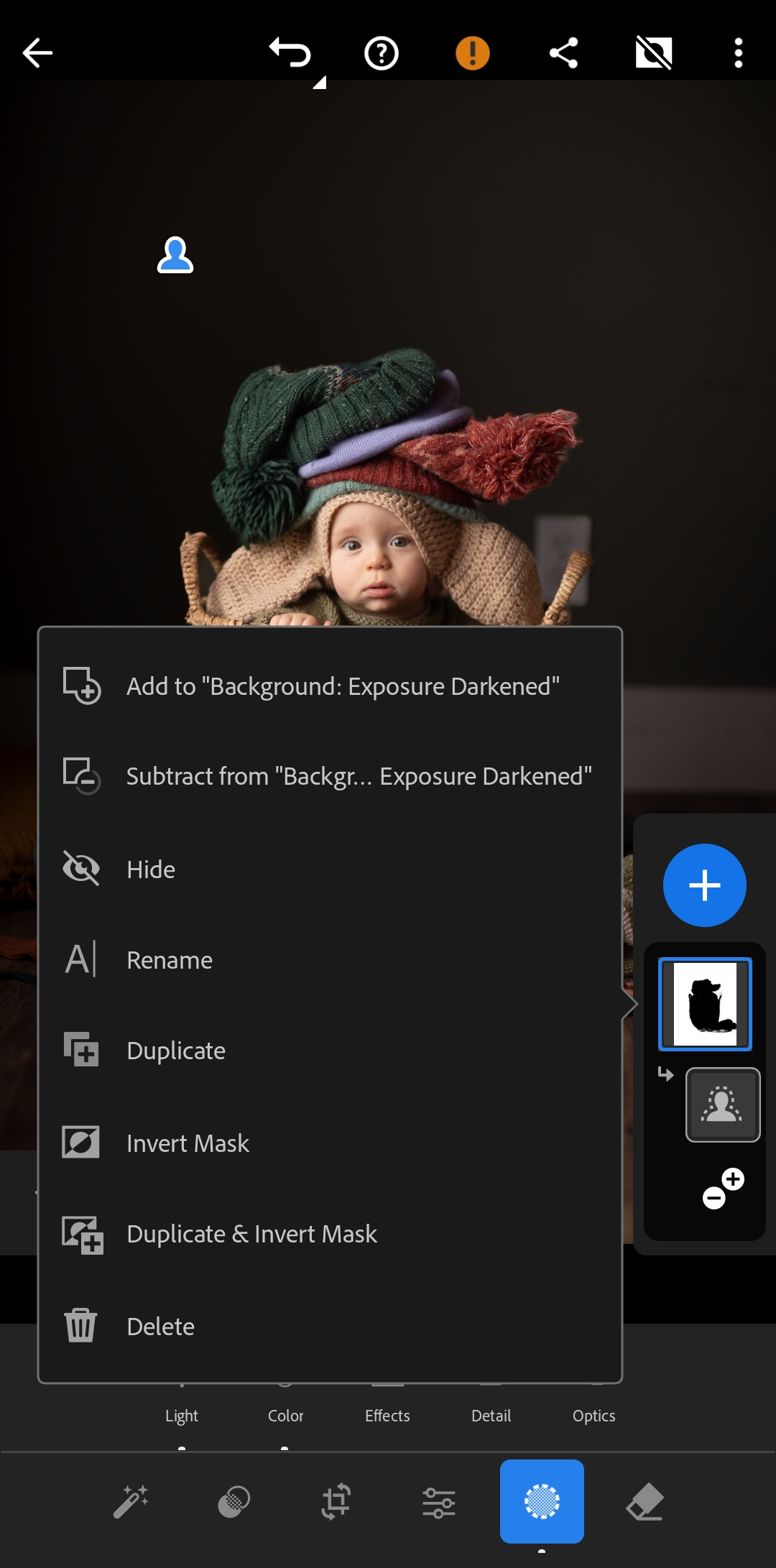This screenshot has height=1568, width=776.
Task: Open the three-dot overflow menu
Action: (738, 53)
